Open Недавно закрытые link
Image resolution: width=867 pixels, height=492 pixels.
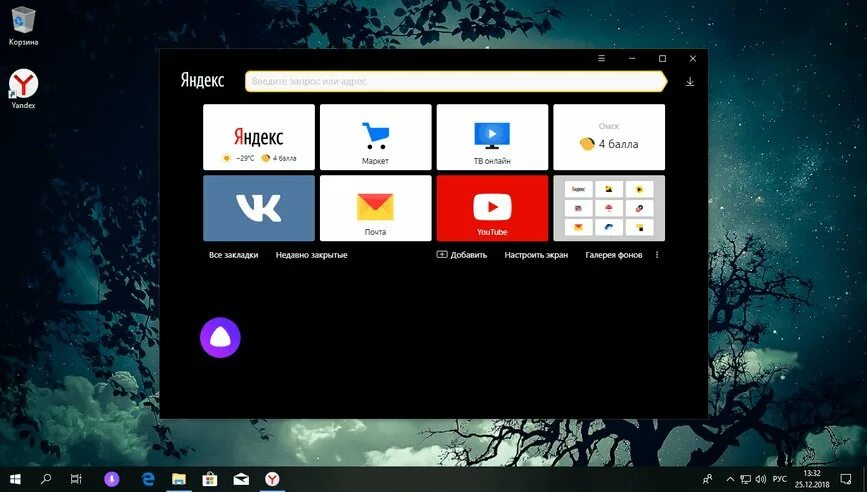[x=311, y=255]
